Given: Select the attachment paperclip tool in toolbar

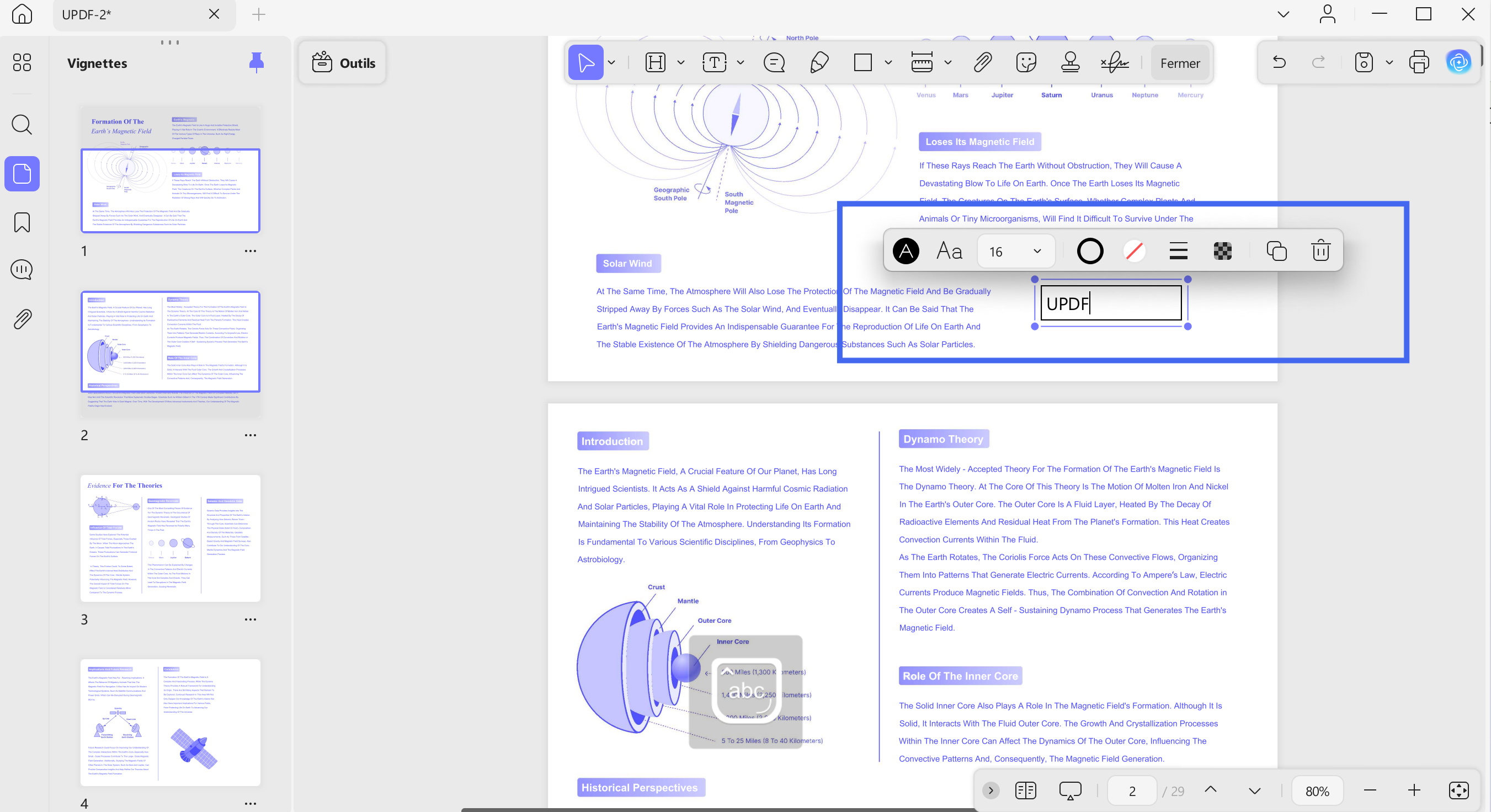Looking at the screenshot, I should [983, 62].
